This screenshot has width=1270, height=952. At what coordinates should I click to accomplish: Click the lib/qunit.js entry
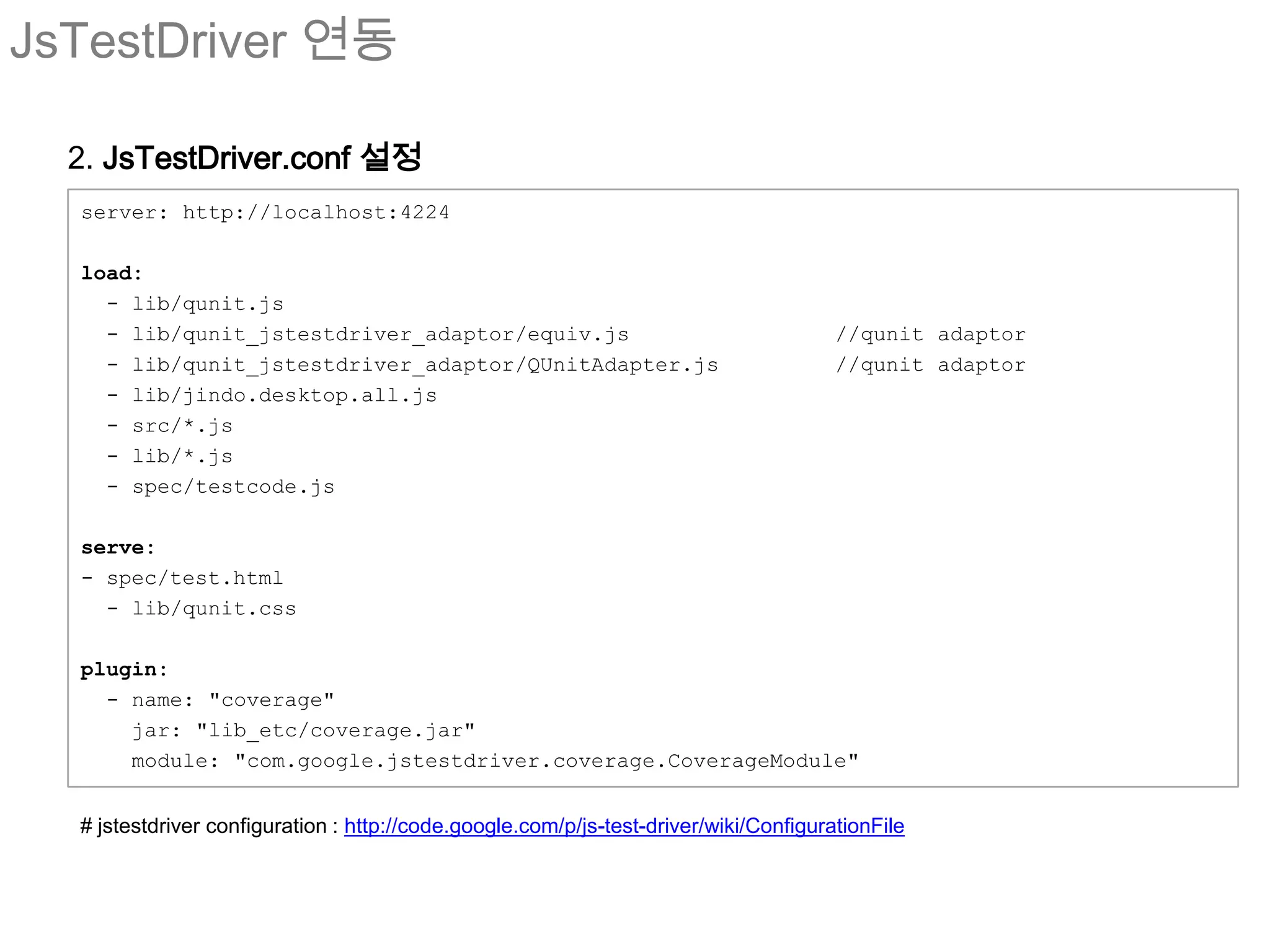pos(207,304)
